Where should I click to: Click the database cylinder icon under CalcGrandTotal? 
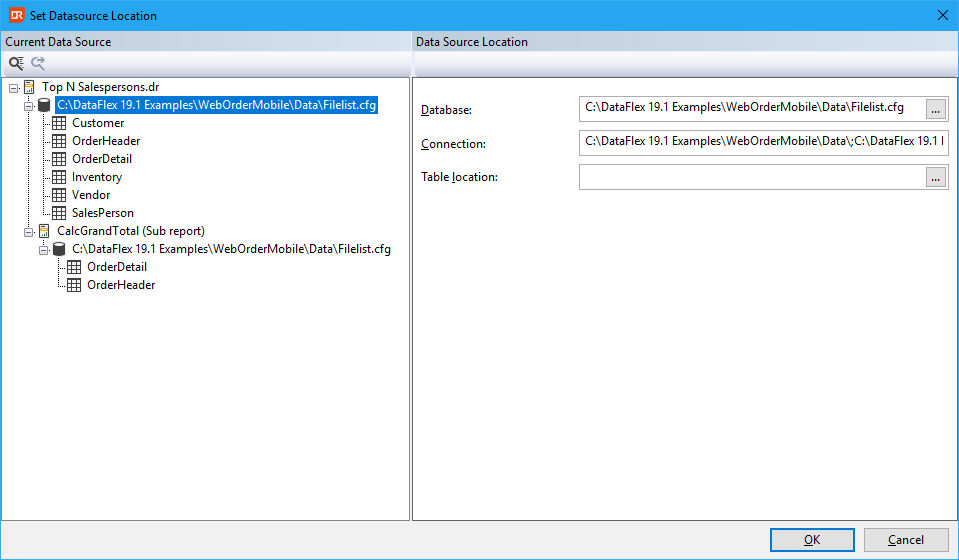(59, 249)
